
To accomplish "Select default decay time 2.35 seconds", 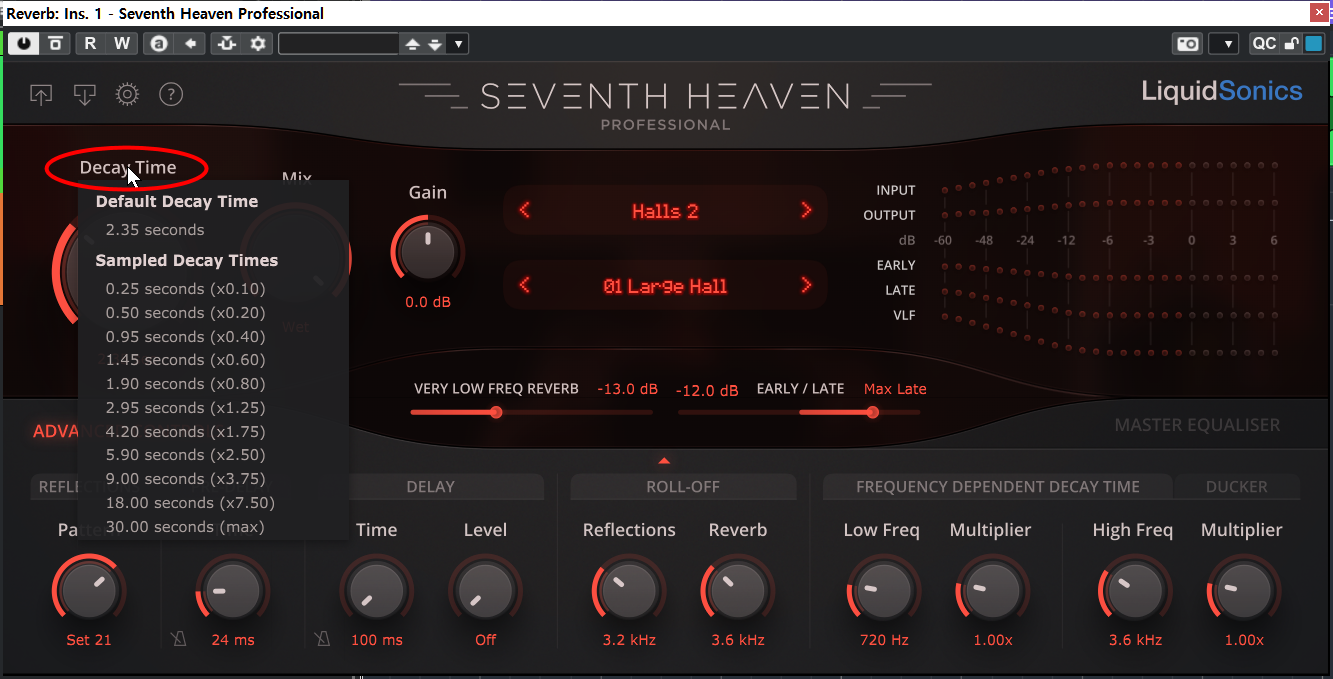I will coord(155,230).
